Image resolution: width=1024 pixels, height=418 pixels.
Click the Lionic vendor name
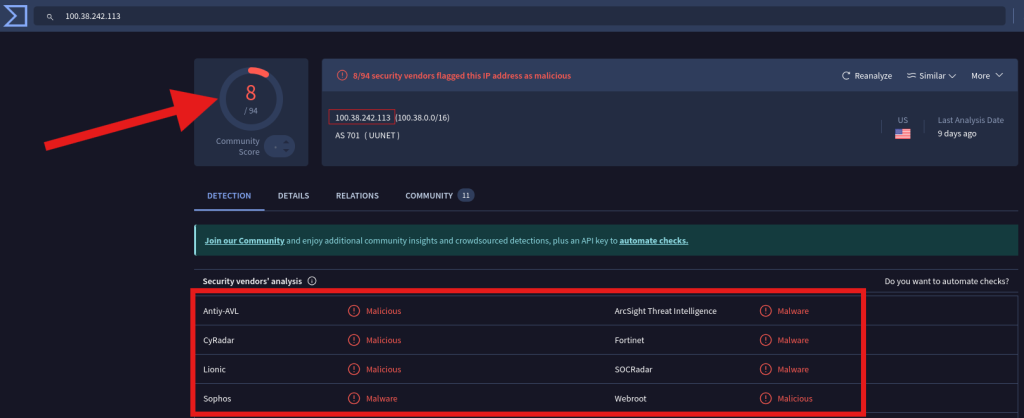(x=214, y=370)
